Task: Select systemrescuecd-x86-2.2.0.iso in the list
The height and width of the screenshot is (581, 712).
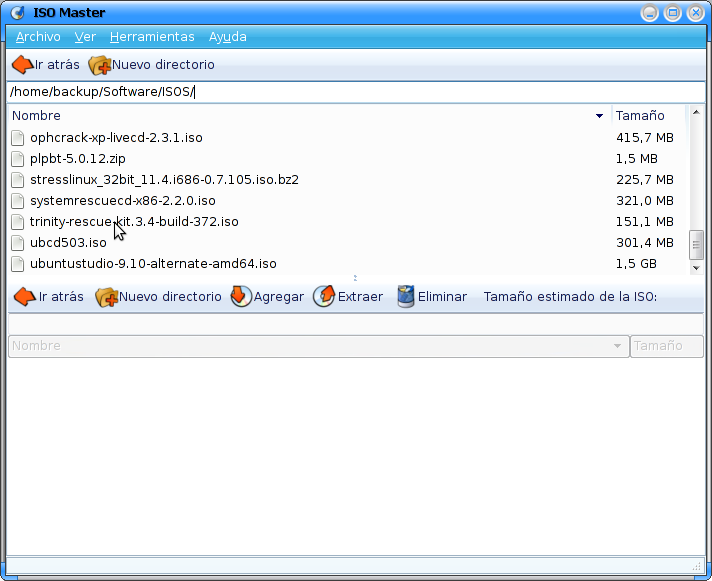Action: [x=122, y=201]
